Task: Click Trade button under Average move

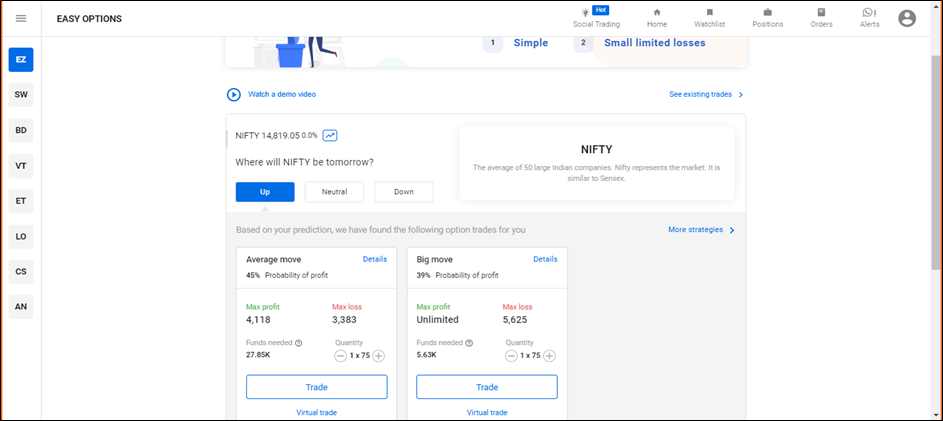Action: 316,387
